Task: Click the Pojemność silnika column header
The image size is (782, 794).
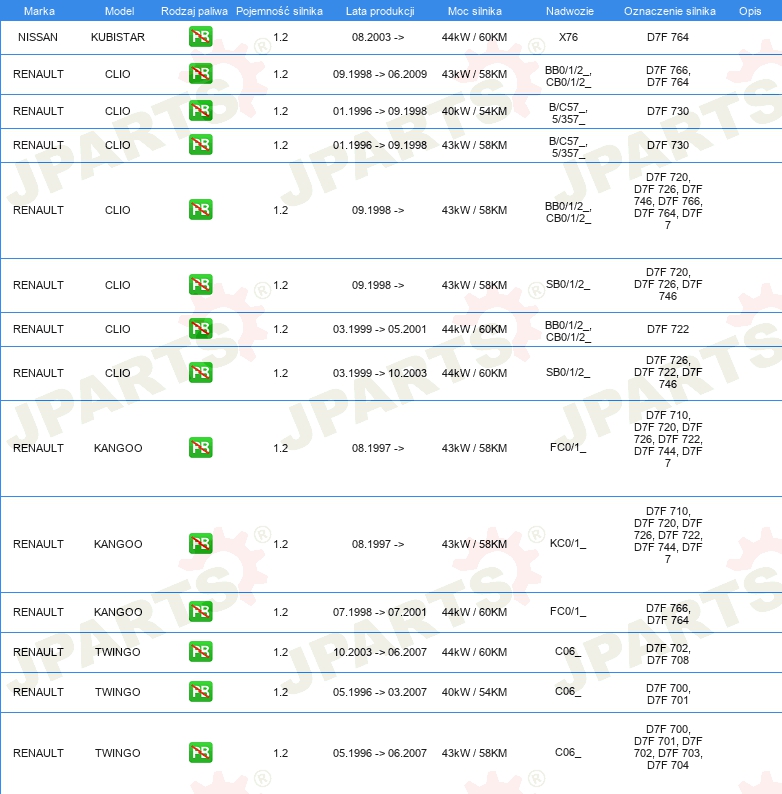Action: pos(280,11)
